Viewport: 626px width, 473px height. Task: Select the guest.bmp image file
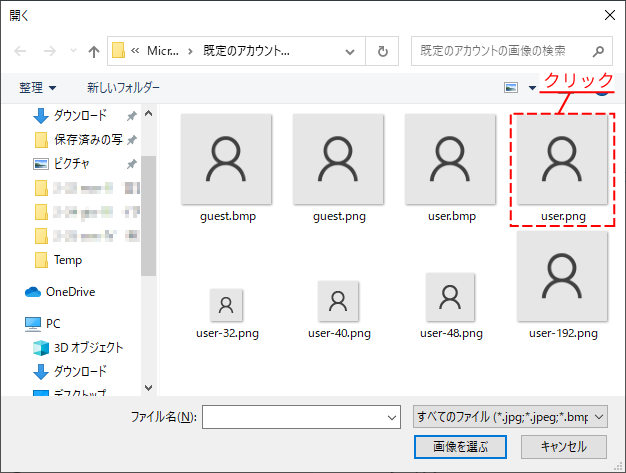(227, 165)
